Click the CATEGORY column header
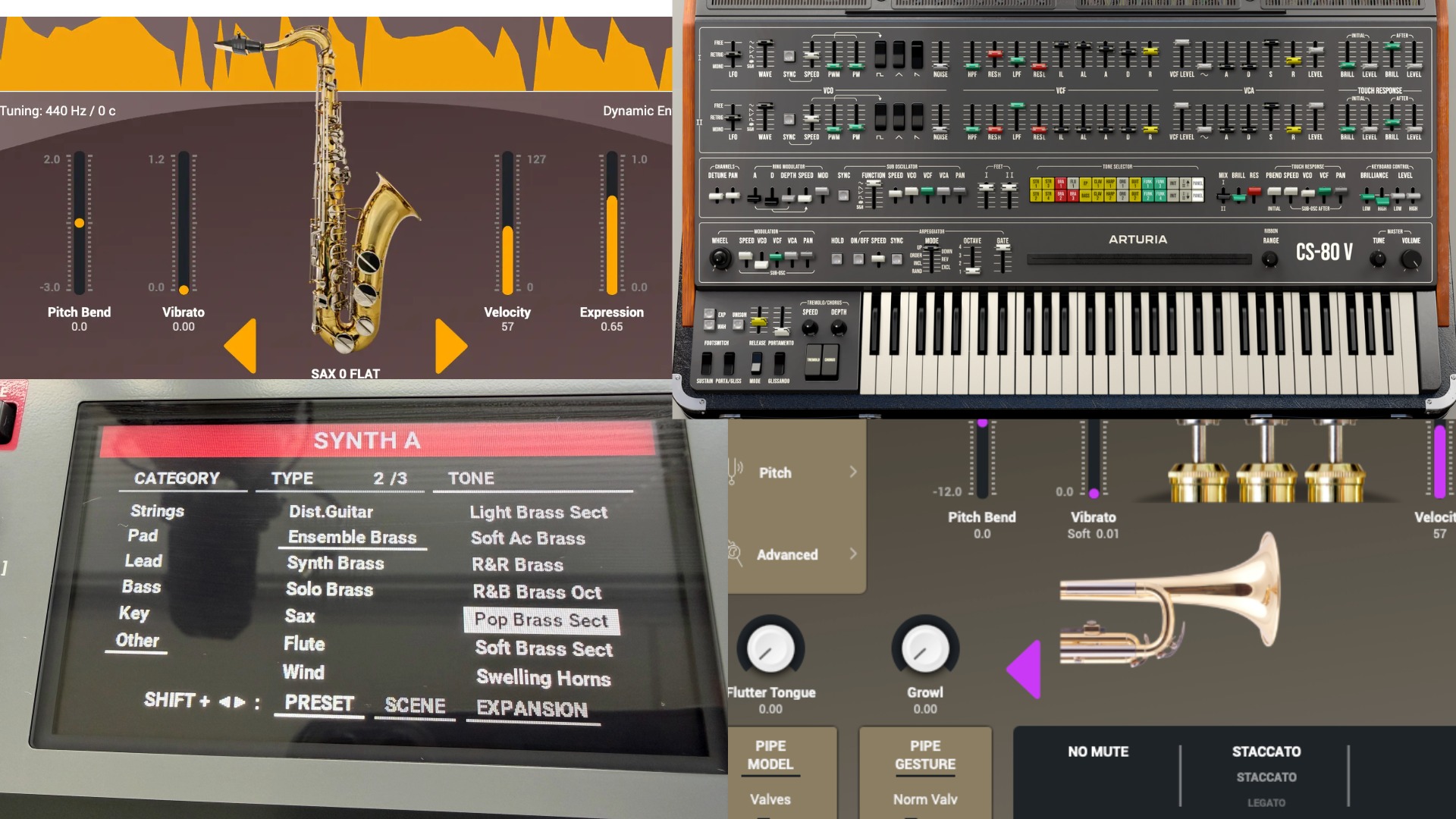 click(x=177, y=479)
